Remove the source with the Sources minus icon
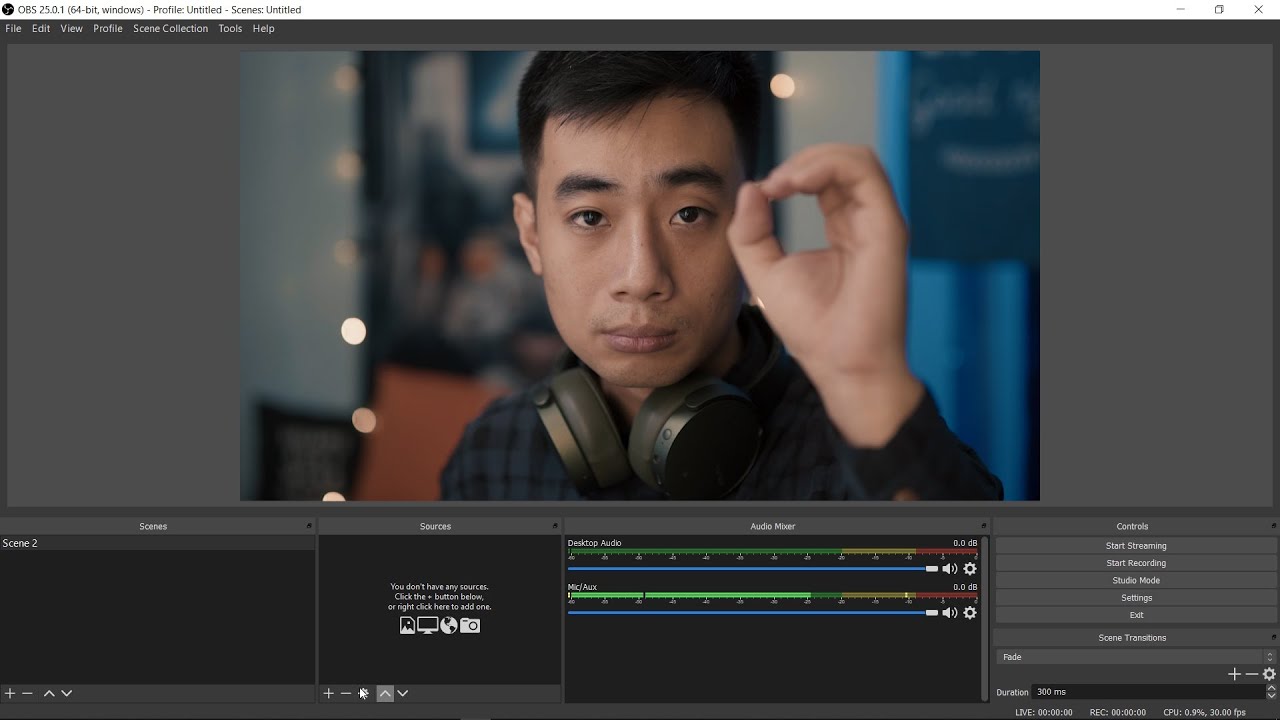The height and width of the screenshot is (720, 1280). pyautogui.click(x=346, y=693)
